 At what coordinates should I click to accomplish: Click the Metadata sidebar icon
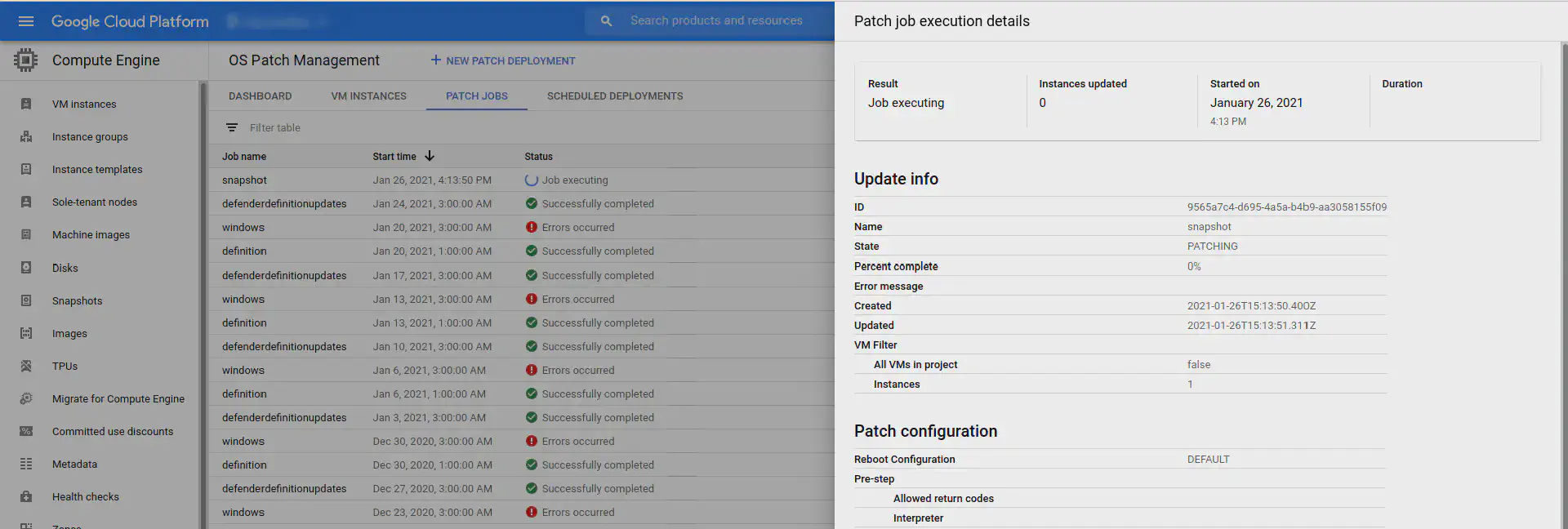(26, 464)
